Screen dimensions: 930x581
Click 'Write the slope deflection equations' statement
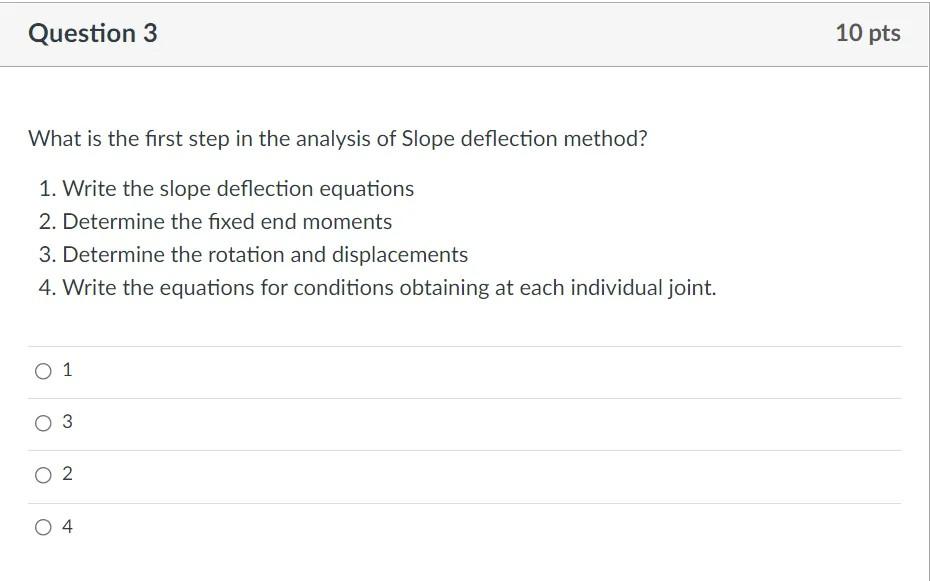(238, 189)
